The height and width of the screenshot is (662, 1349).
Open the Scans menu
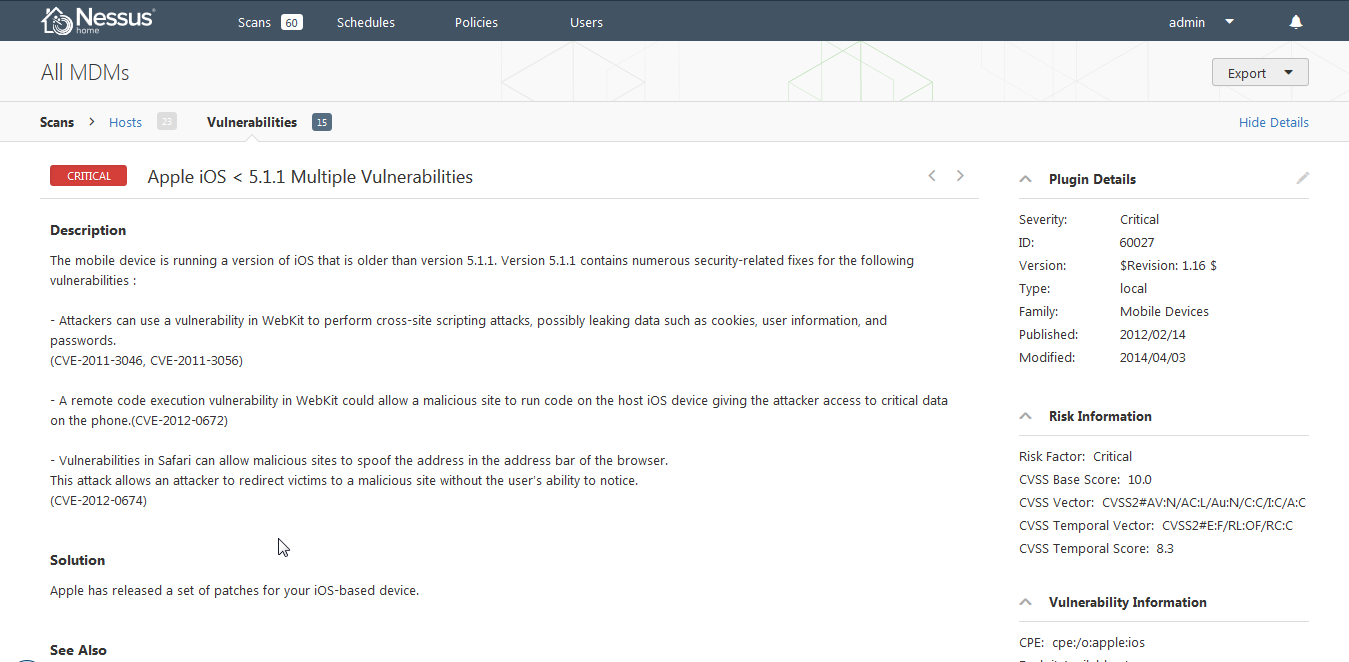[254, 22]
